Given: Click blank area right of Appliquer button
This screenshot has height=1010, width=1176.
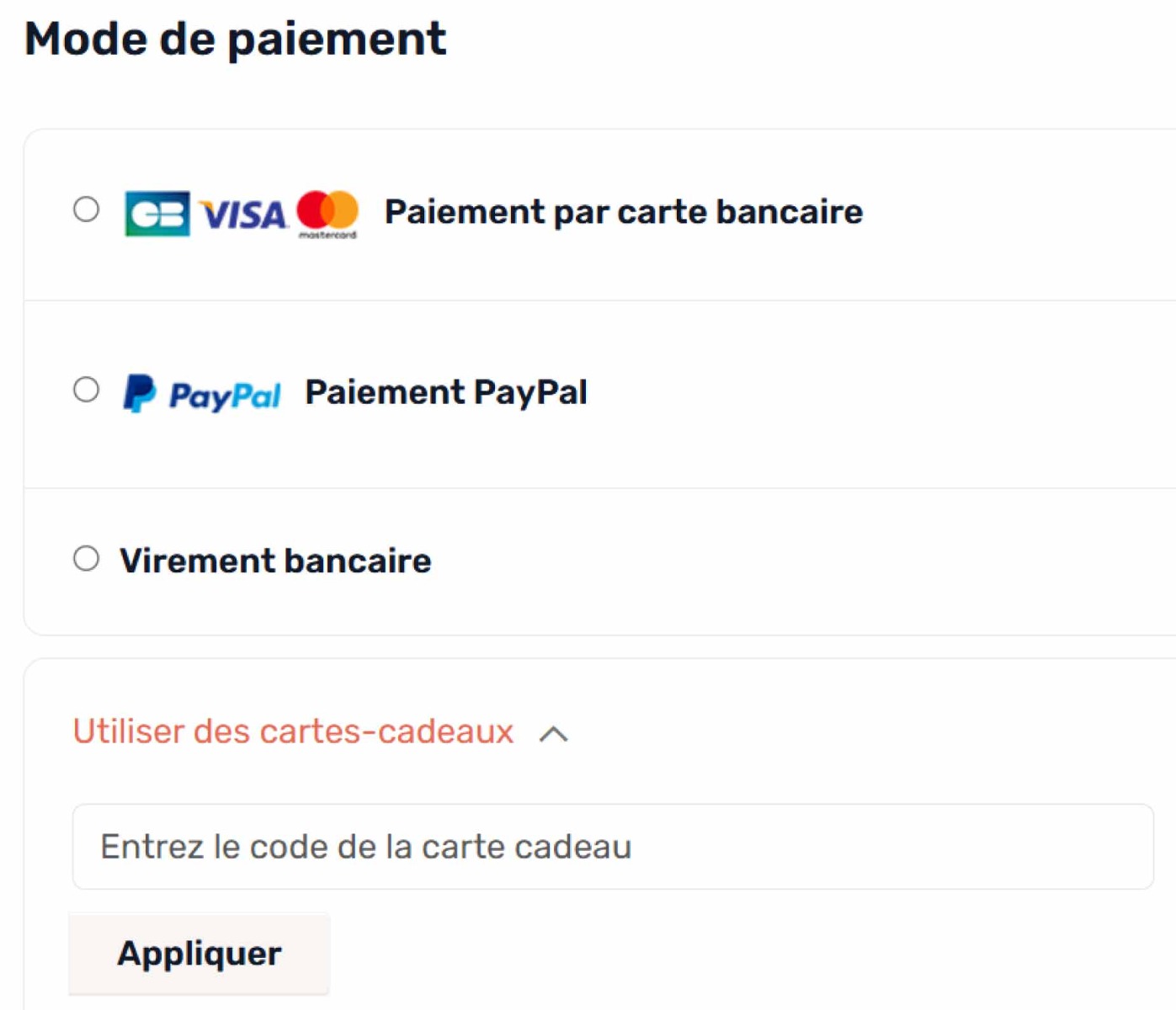Looking at the screenshot, I should [716, 954].
